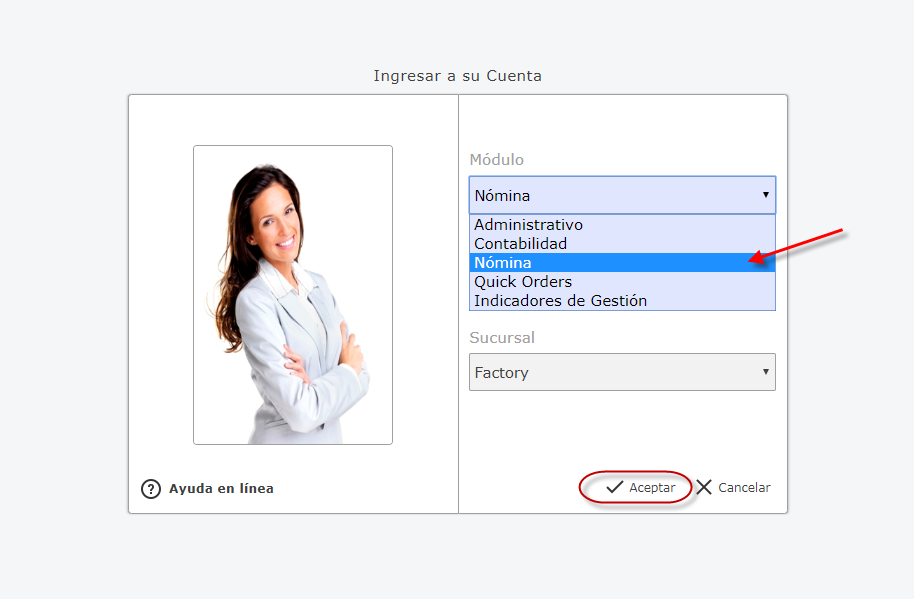Choose Contabilidad in the module list

(520, 244)
